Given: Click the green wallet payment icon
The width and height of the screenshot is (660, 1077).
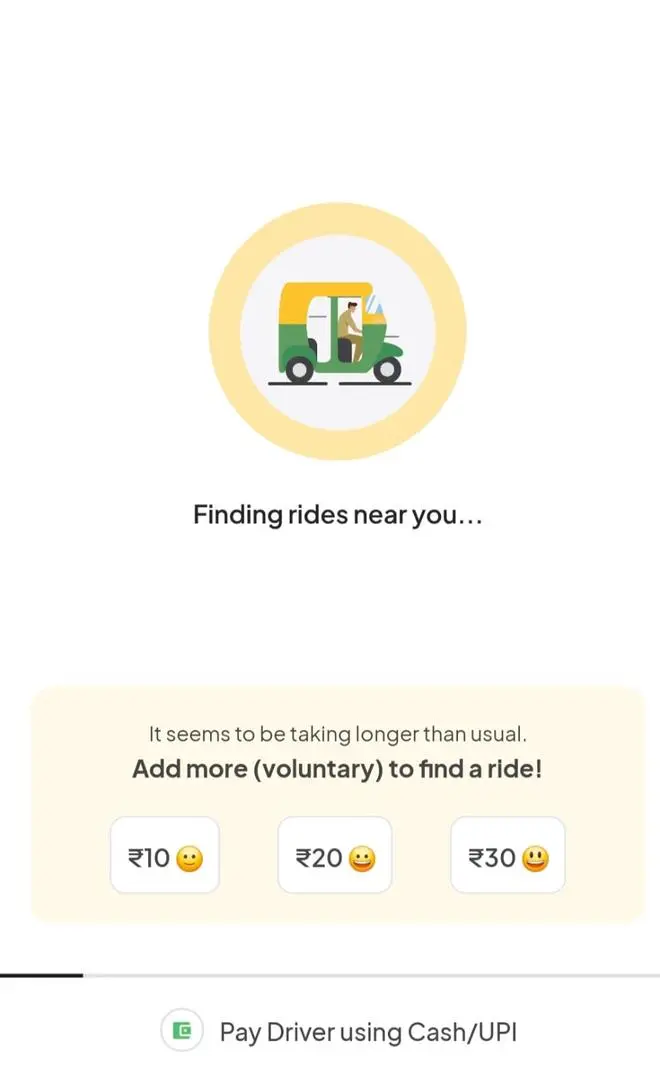Looking at the screenshot, I should [x=182, y=1030].
